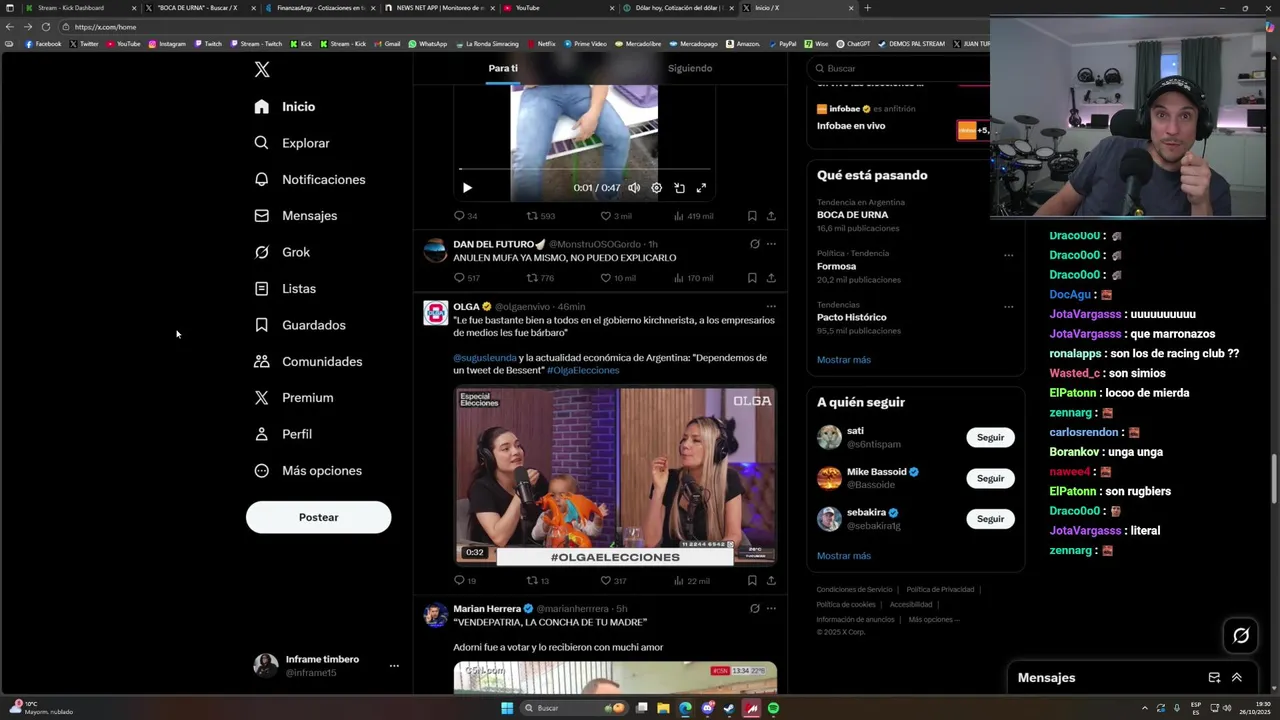Open Notificaciones bell in the sidebar

point(310,179)
